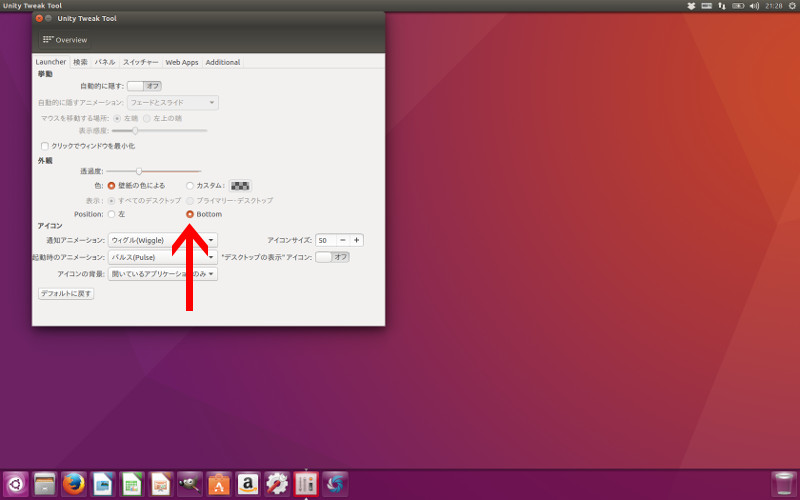Viewport: 800px width, 500px height.
Task: Open GIMP from the dock
Action: pos(190,484)
